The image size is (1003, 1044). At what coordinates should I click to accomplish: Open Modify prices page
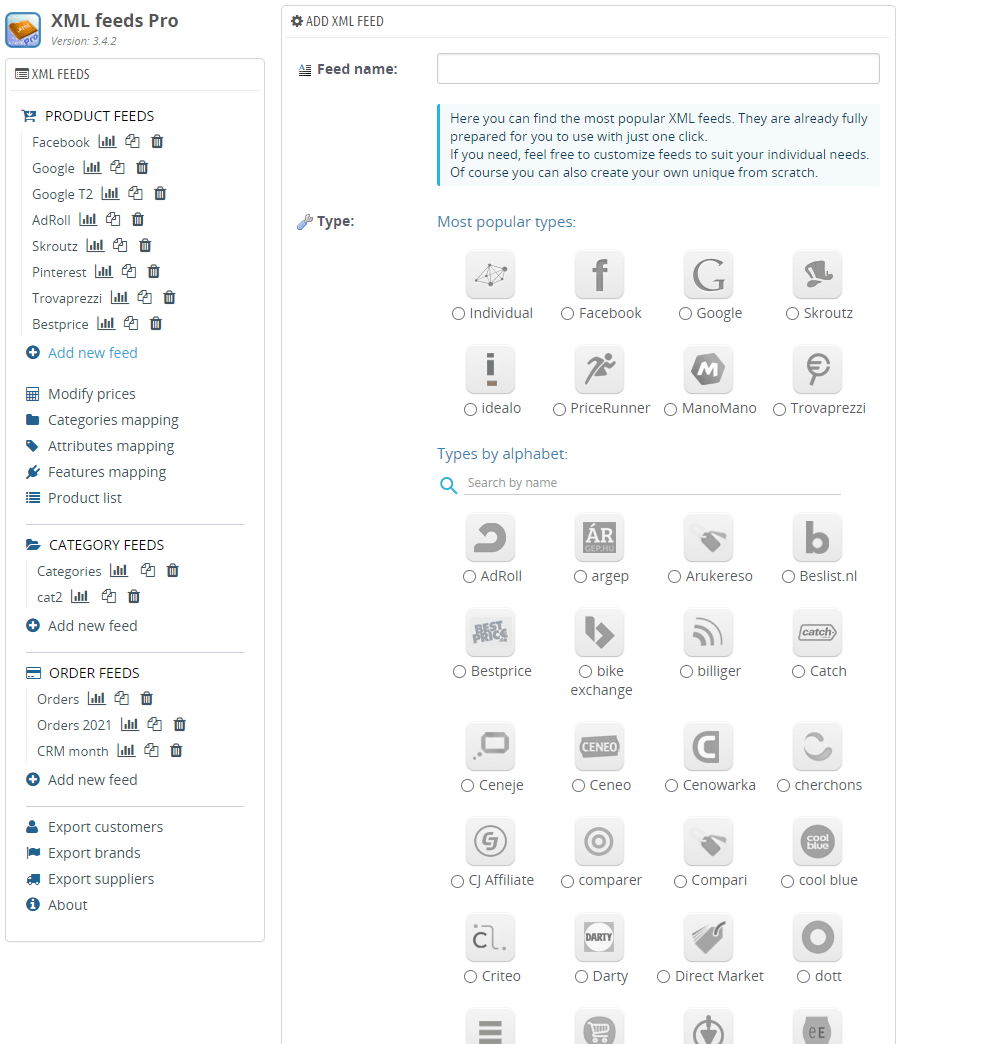click(91, 394)
